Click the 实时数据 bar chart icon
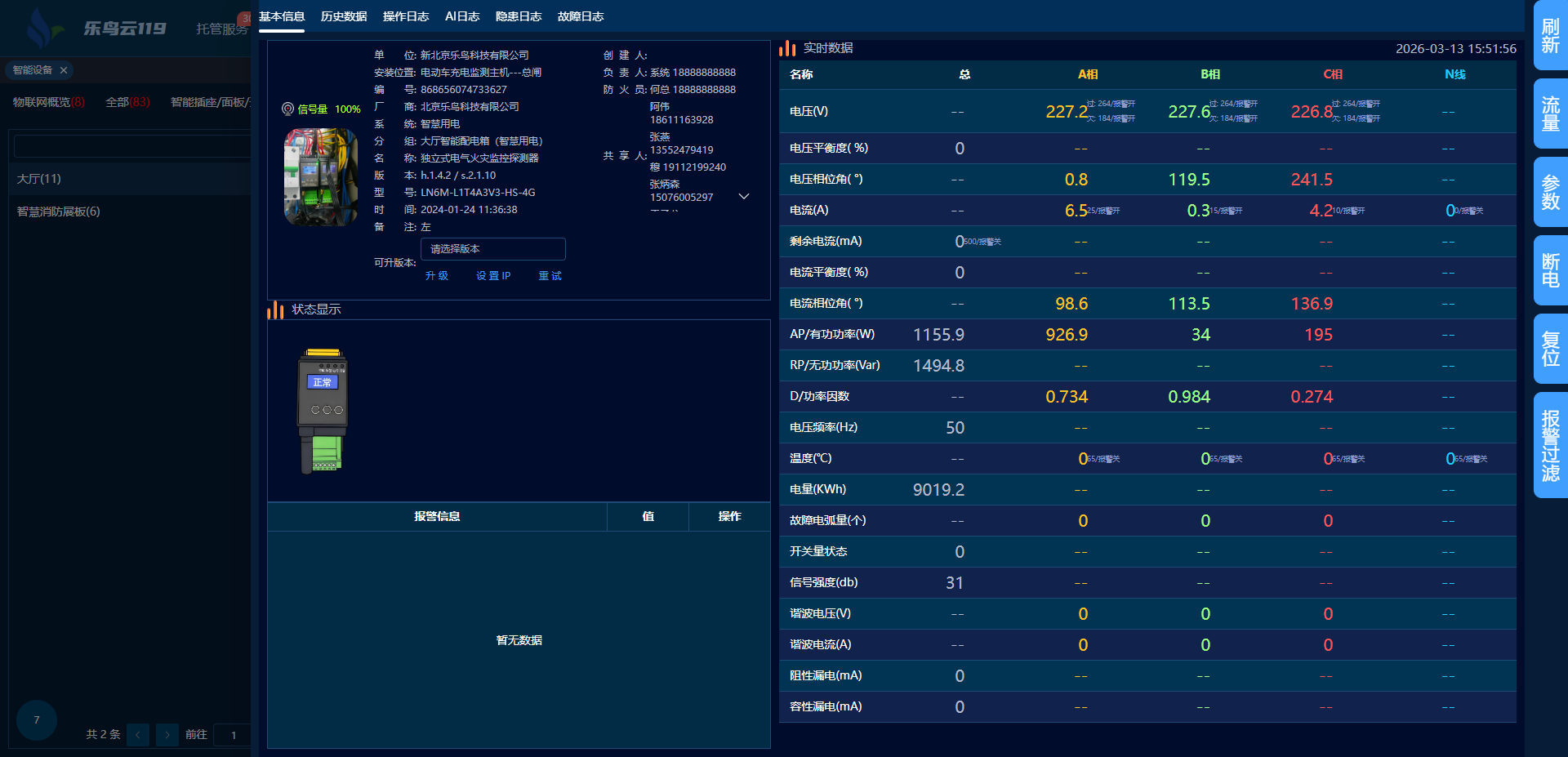Image resolution: width=1568 pixels, height=757 pixels. (787, 48)
